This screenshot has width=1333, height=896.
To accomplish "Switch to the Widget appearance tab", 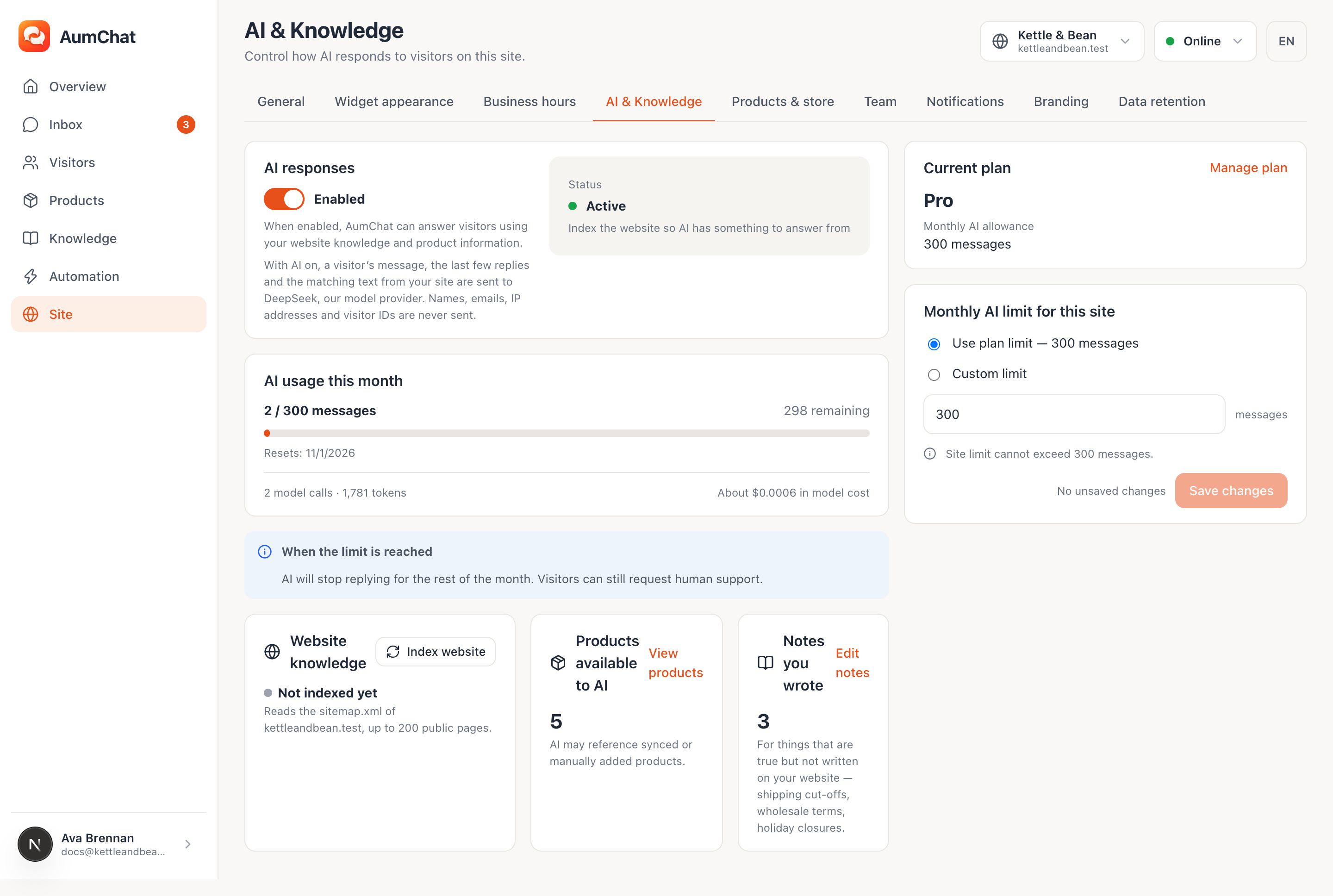I will [394, 102].
